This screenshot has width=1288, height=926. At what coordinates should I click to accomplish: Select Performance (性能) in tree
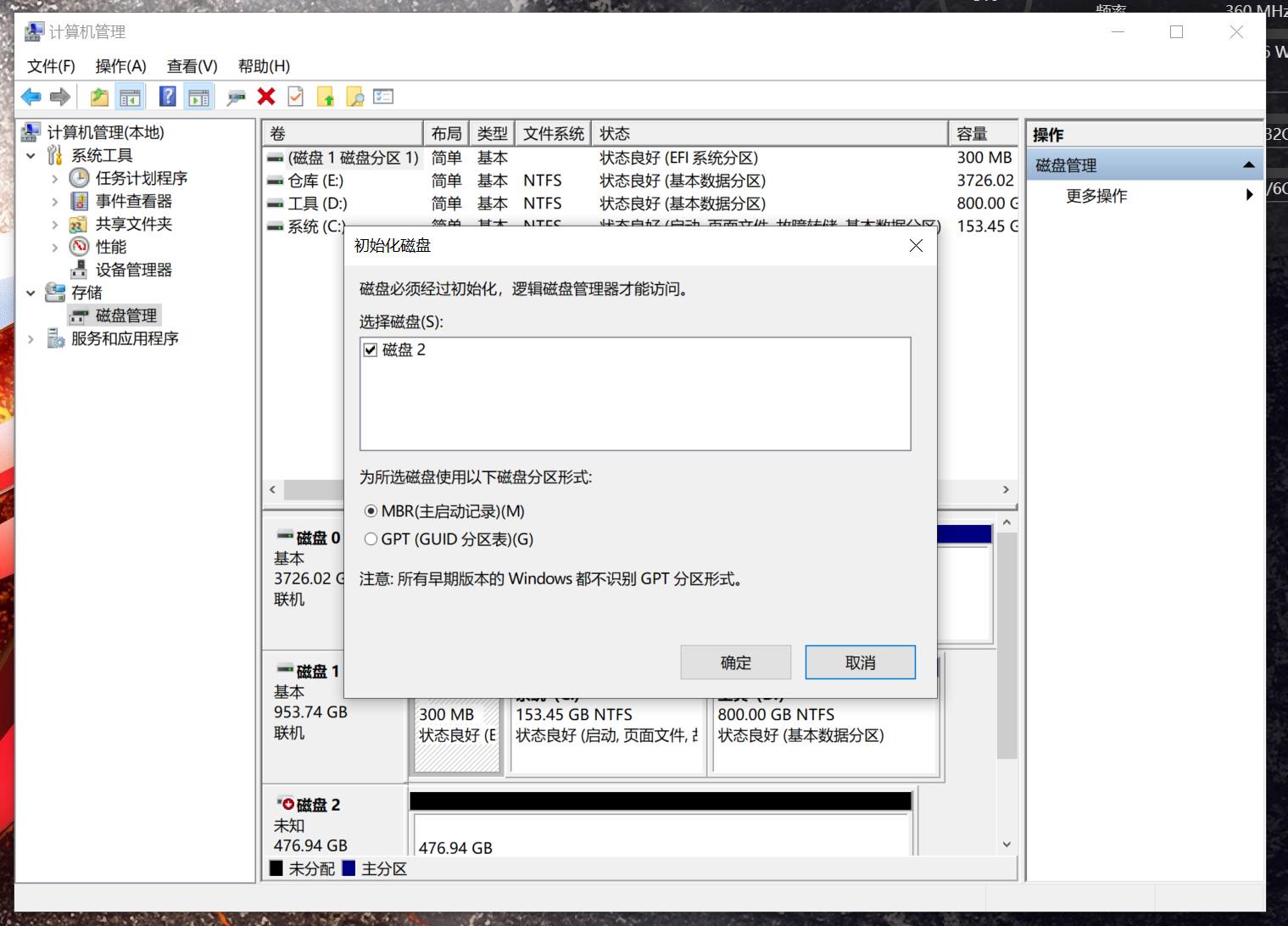[x=110, y=247]
